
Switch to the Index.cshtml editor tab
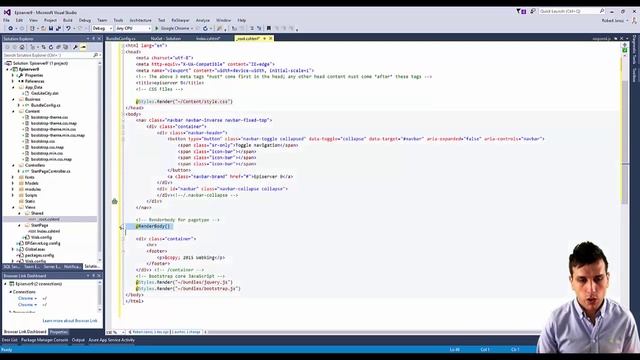click(208, 38)
